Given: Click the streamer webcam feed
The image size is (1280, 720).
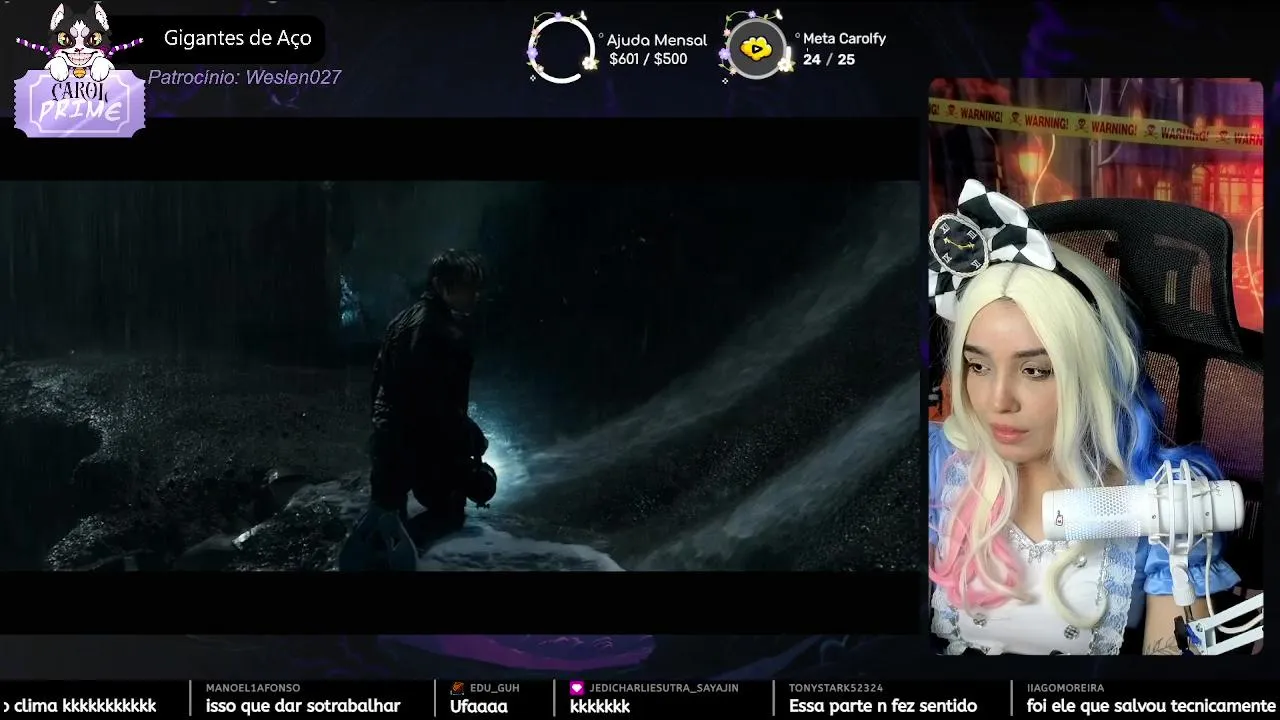Looking at the screenshot, I should 1096,366.
